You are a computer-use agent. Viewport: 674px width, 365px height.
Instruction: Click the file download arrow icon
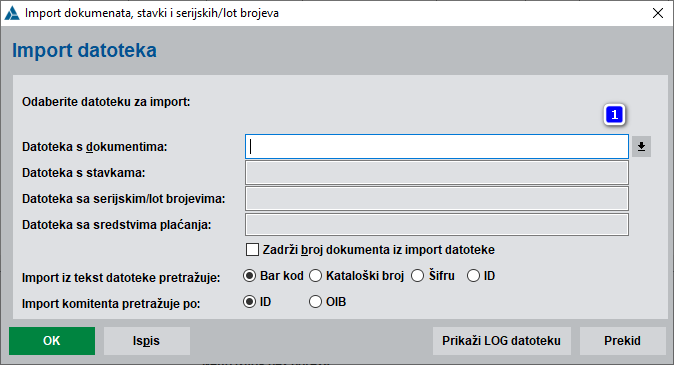point(641,147)
